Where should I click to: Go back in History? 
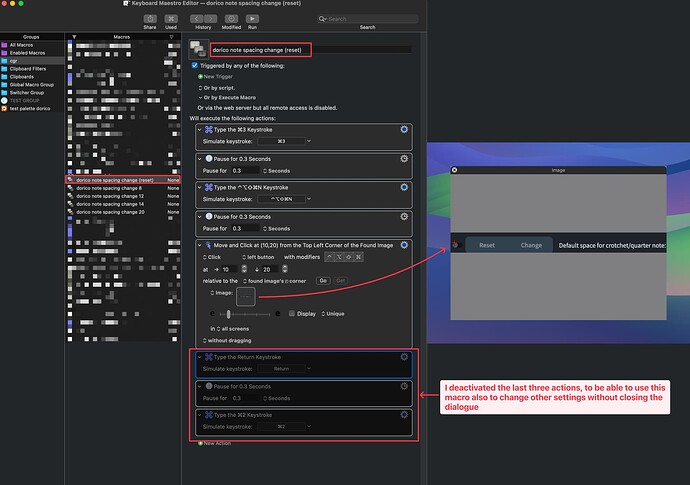click(x=197, y=19)
